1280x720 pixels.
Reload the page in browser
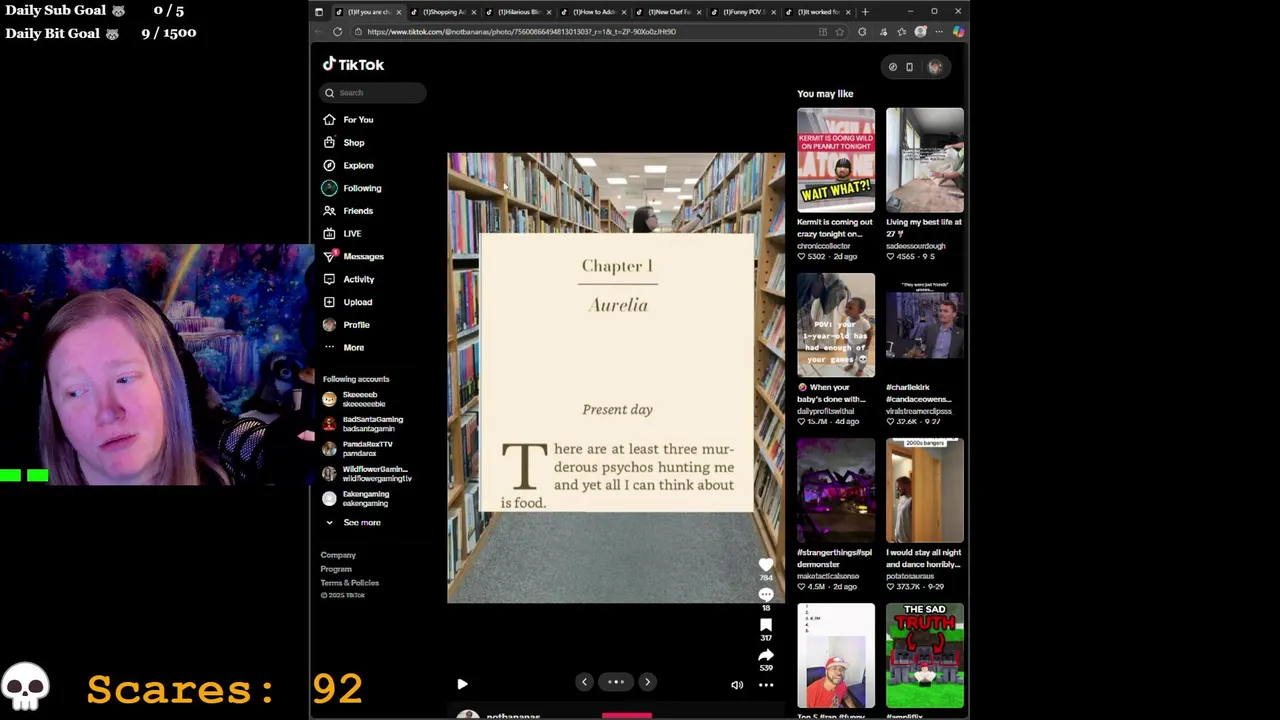click(338, 32)
